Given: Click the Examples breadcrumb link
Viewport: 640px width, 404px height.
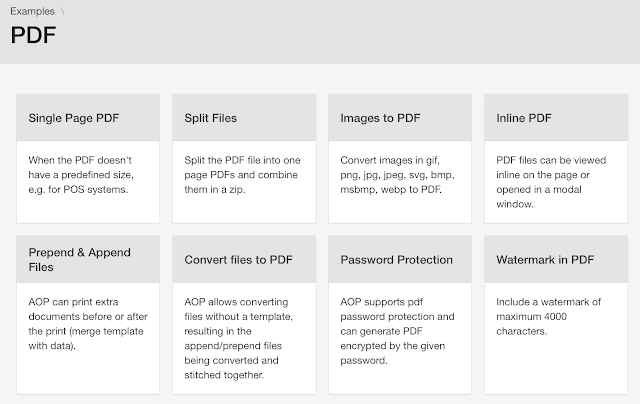Looking at the screenshot, I should pyautogui.click(x=32, y=11).
